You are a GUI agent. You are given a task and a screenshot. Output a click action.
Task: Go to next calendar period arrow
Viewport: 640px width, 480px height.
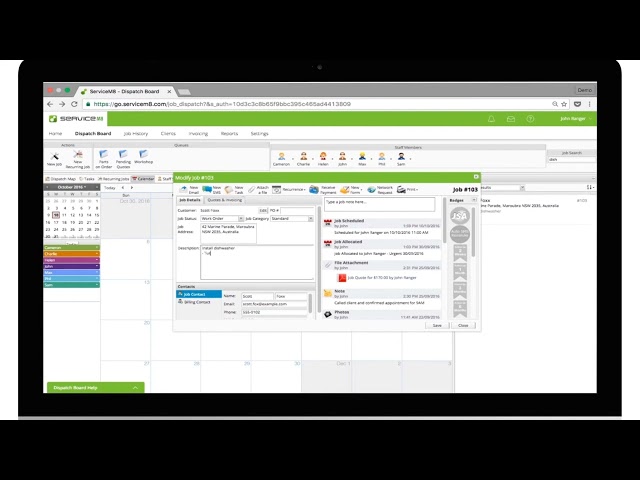[x=131, y=188]
